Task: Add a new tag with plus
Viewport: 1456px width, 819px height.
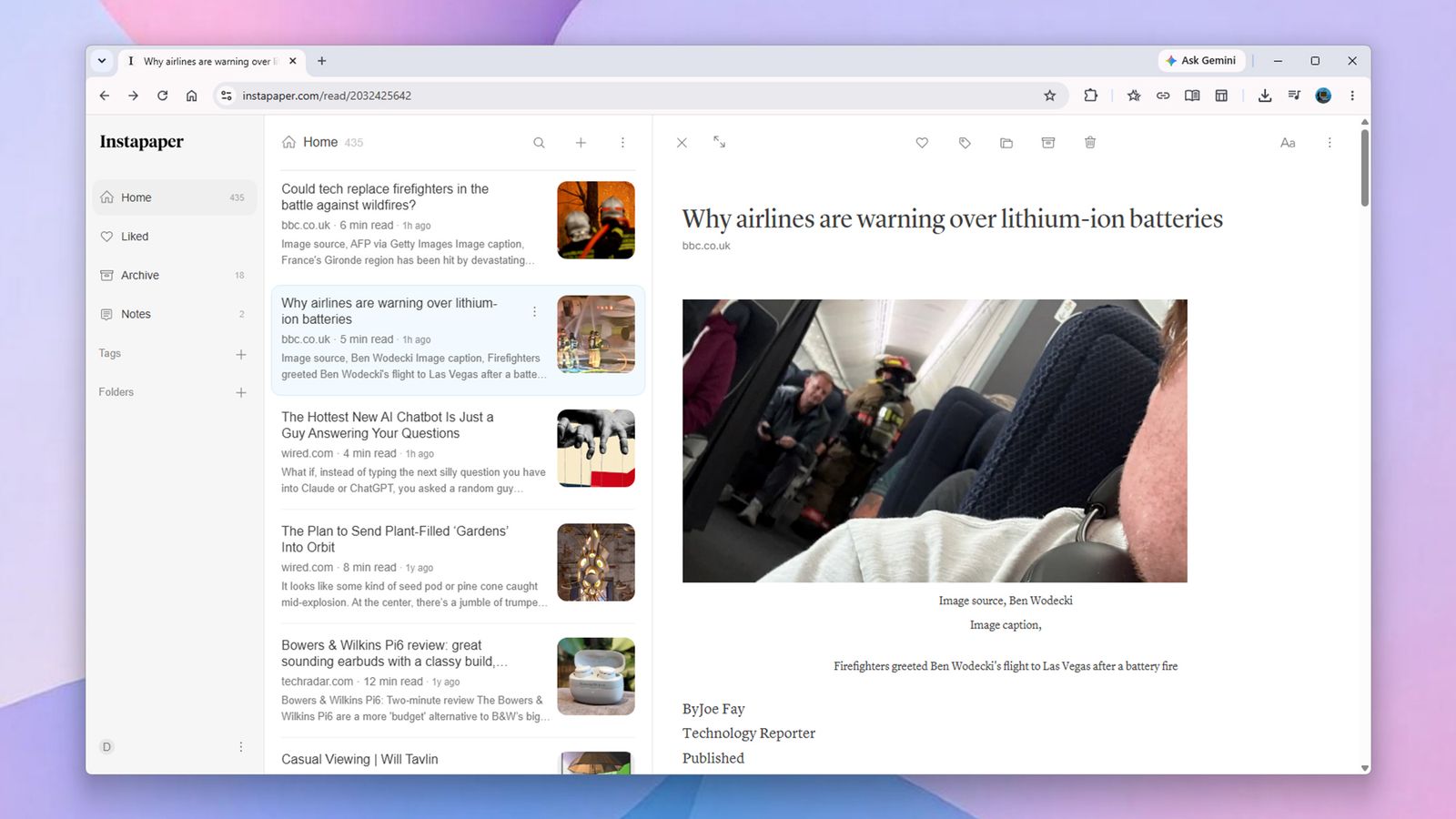Action: 241,354
